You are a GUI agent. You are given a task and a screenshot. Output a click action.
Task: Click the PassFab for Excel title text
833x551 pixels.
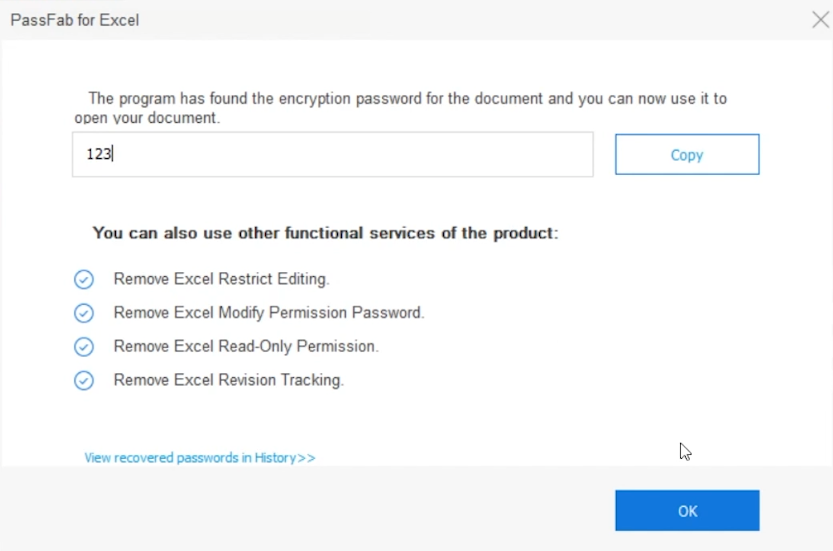(x=75, y=20)
